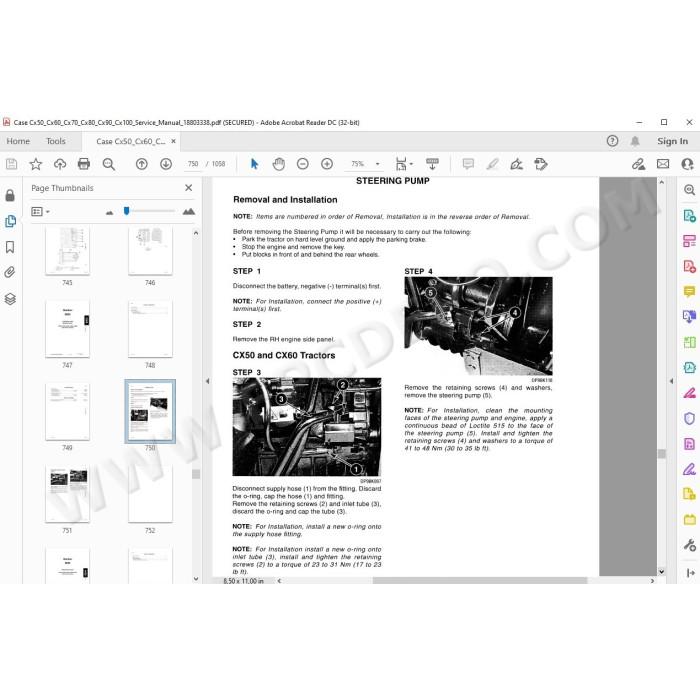Bookmark file with star icon
This screenshot has width=700, height=700.
[36, 164]
